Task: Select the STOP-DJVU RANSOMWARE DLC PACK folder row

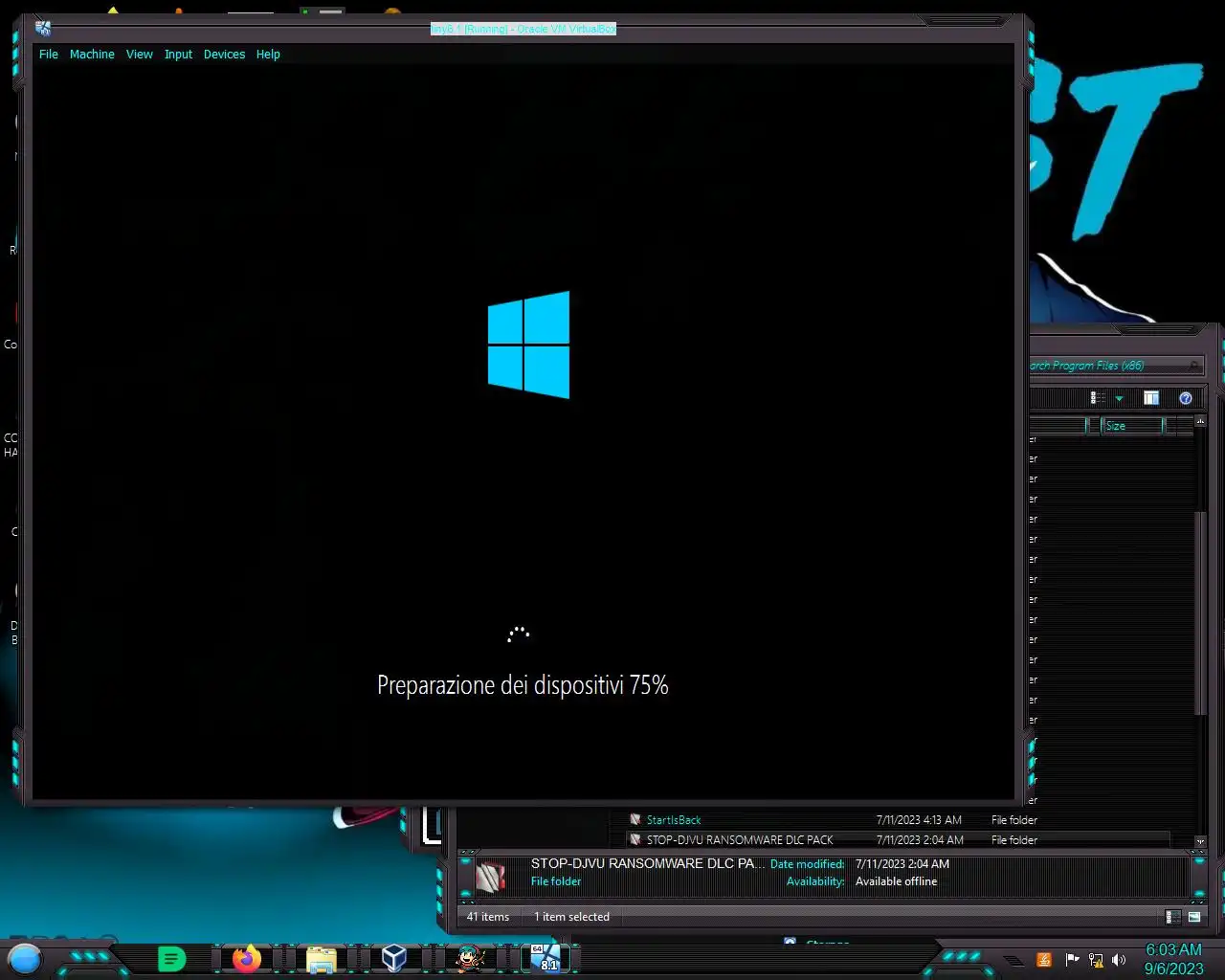Action: (x=900, y=839)
